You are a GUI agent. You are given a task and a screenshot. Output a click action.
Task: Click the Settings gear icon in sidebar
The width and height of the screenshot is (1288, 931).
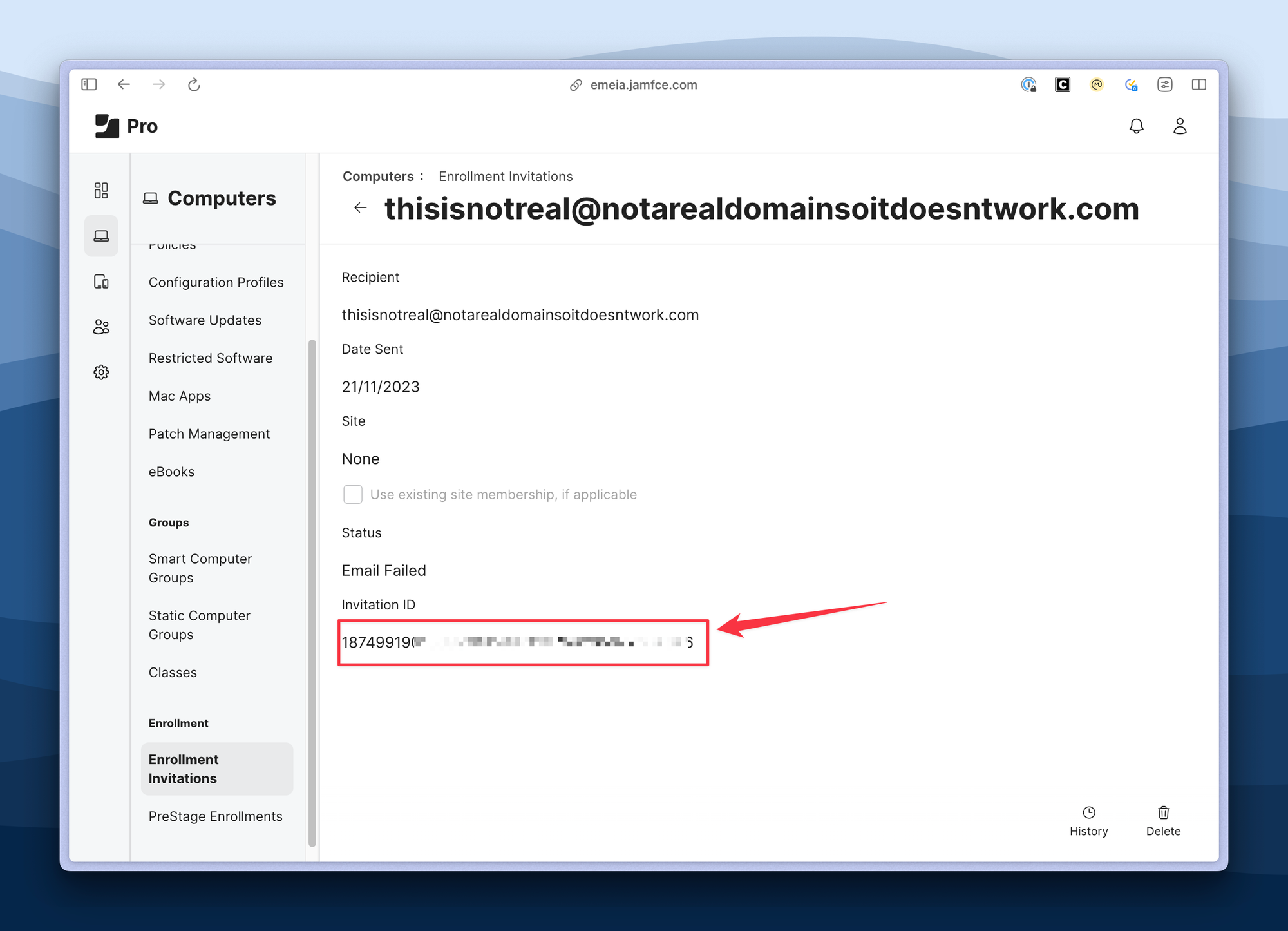coord(100,371)
